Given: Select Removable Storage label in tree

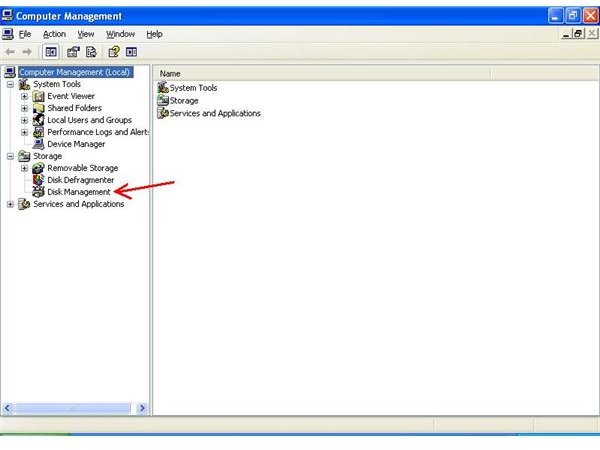Looking at the screenshot, I should pyautogui.click(x=83, y=168).
